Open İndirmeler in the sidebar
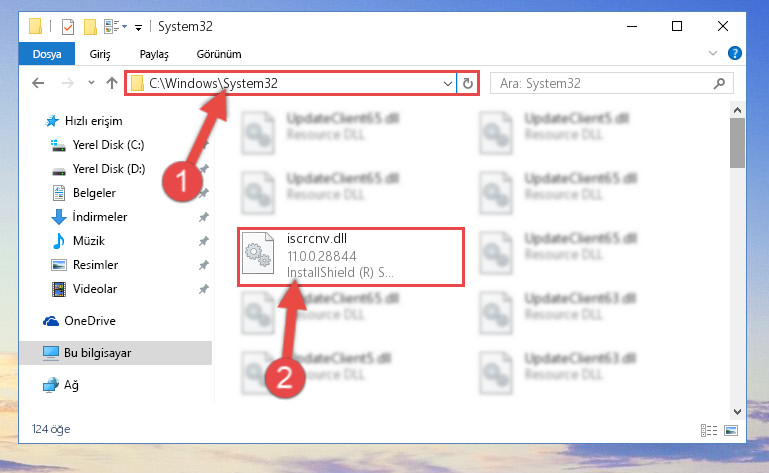Image resolution: width=769 pixels, height=473 pixels. pyautogui.click(x=100, y=217)
